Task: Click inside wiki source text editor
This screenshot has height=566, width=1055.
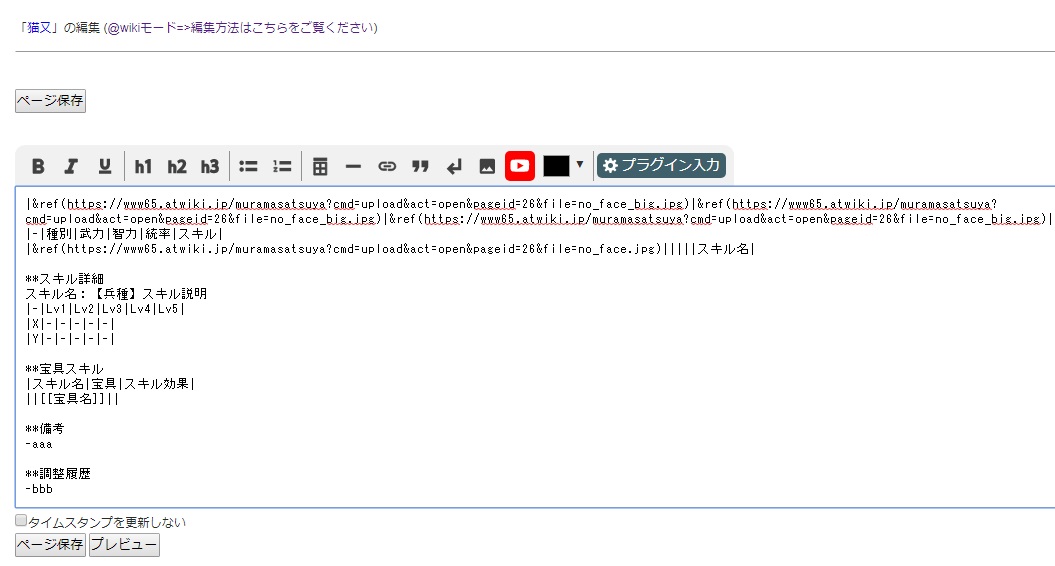Action: (535, 347)
